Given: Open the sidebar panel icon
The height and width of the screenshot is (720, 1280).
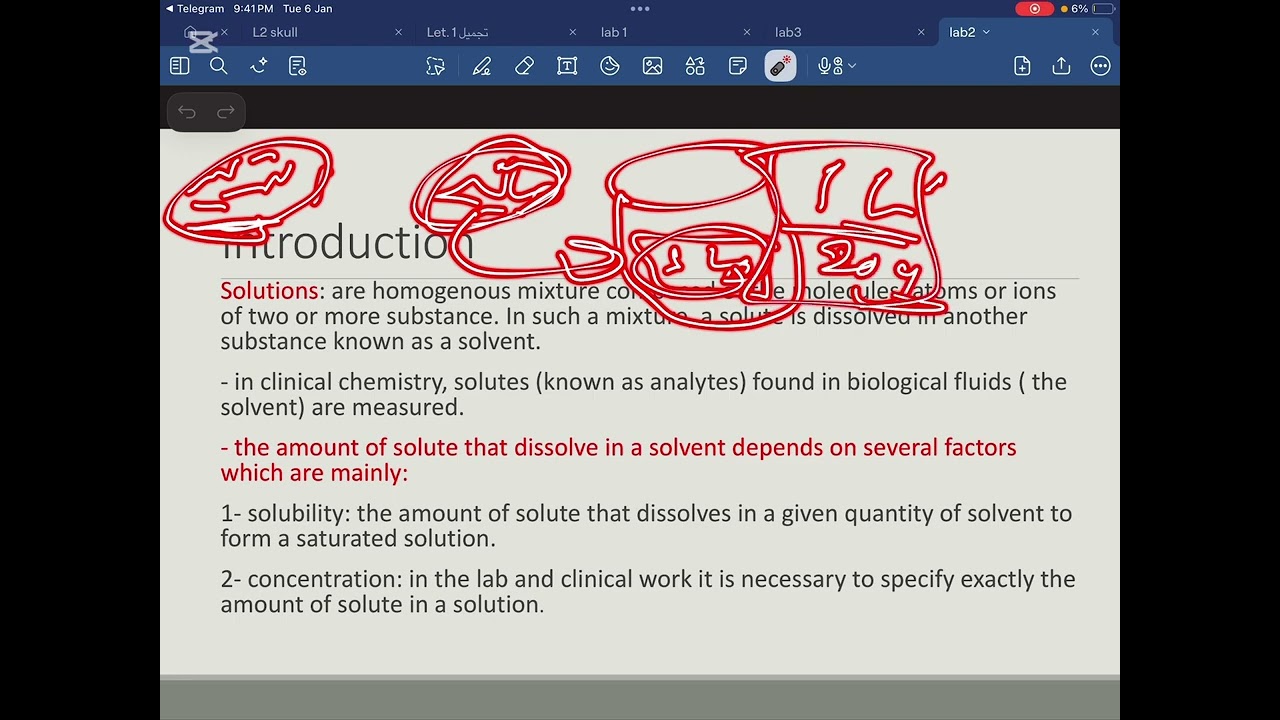Looking at the screenshot, I should pyautogui.click(x=180, y=66).
